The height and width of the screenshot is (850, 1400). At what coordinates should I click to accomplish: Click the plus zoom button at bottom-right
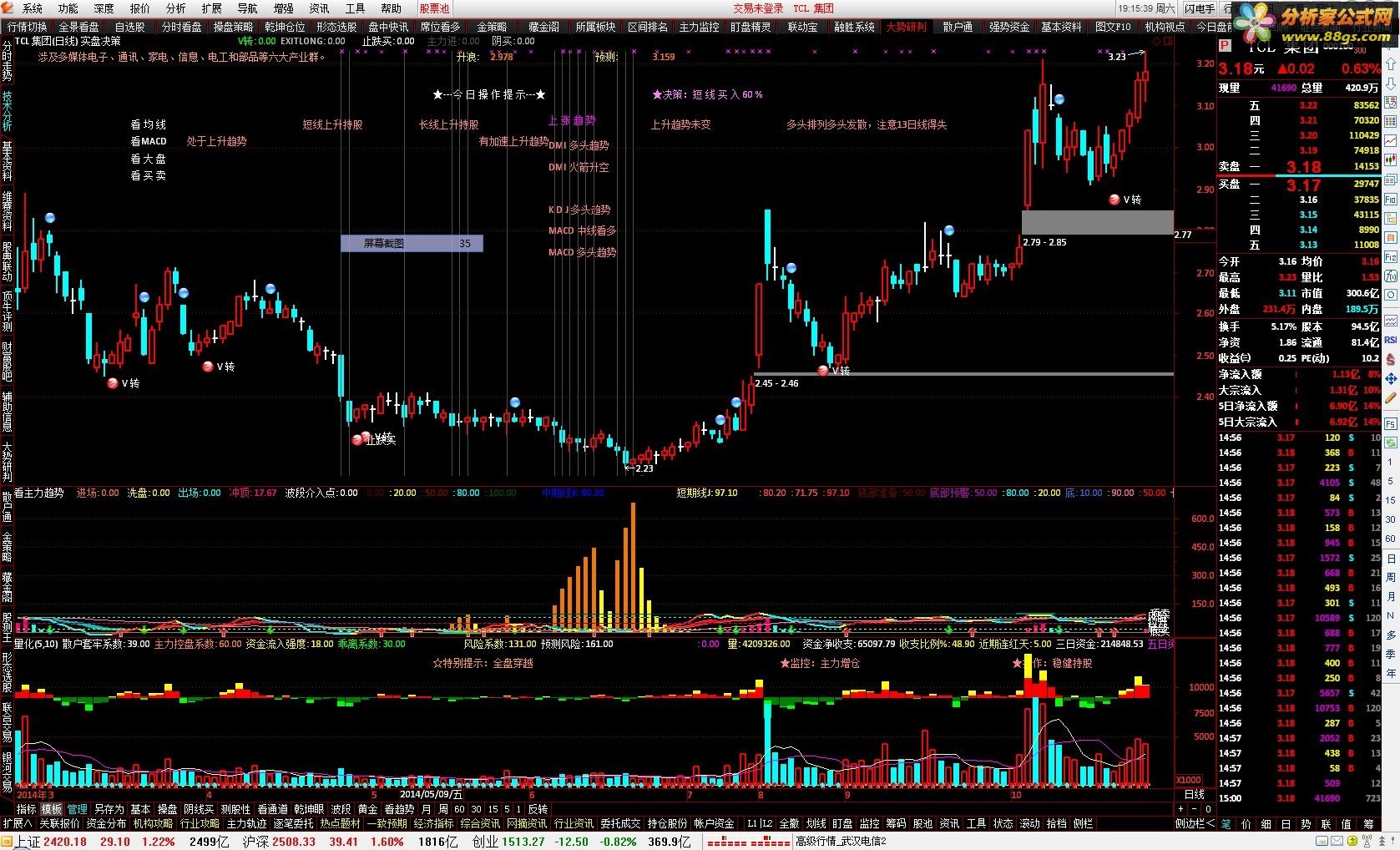coord(1181,809)
